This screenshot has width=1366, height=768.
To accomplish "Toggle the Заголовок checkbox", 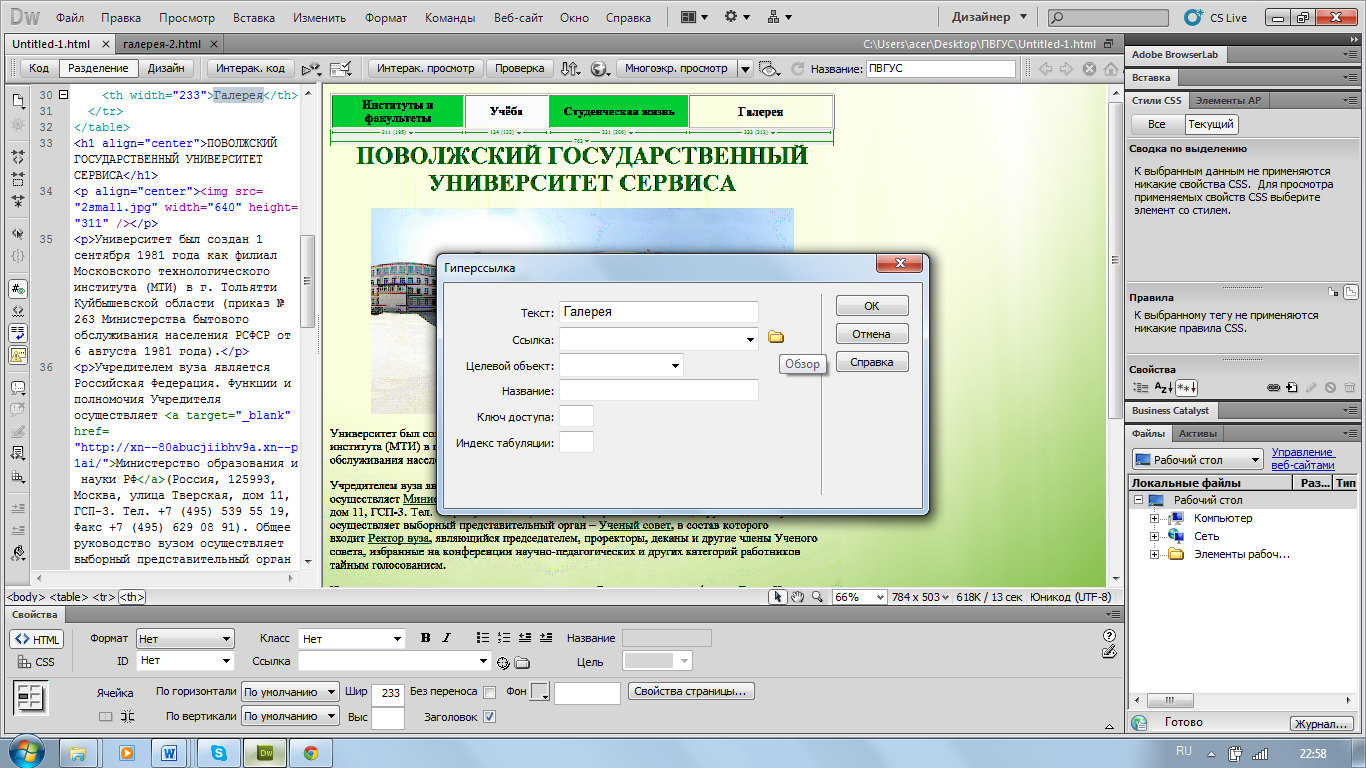I will click(x=489, y=716).
